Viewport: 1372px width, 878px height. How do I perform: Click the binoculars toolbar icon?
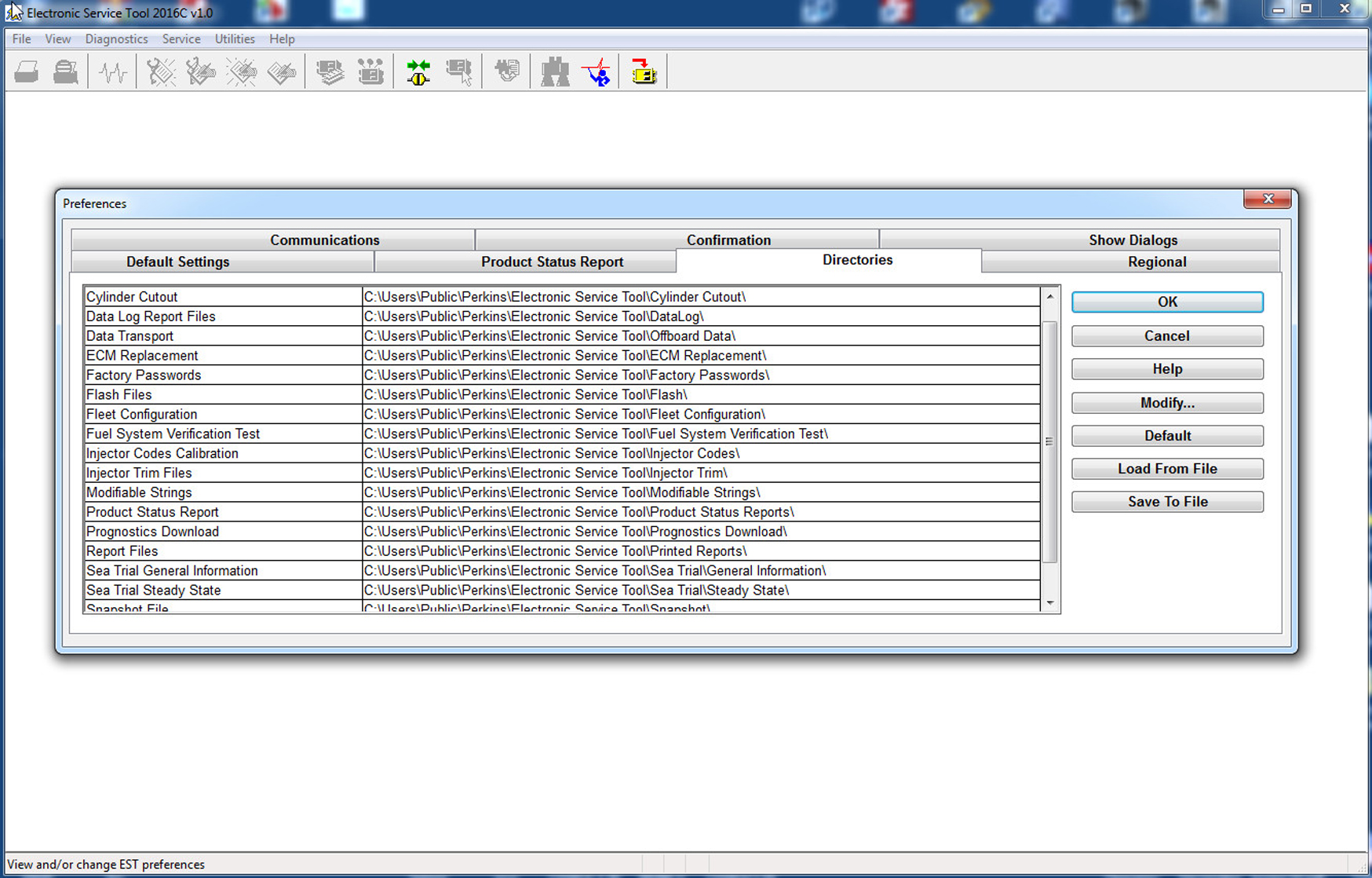coord(555,72)
